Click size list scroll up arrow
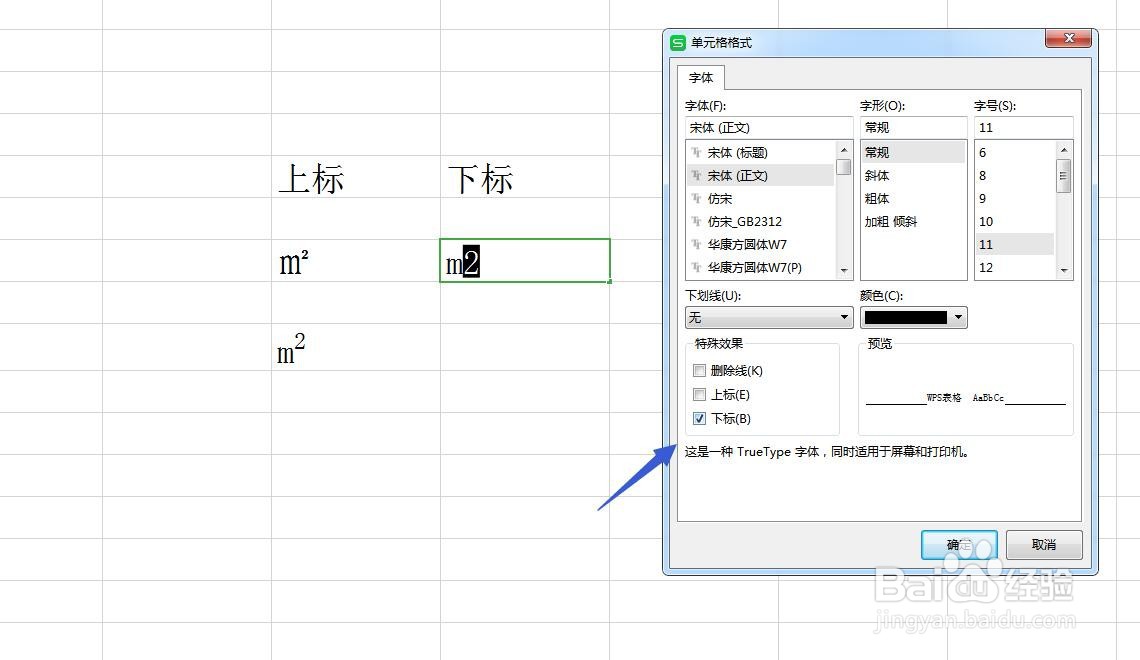 tap(1064, 150)
